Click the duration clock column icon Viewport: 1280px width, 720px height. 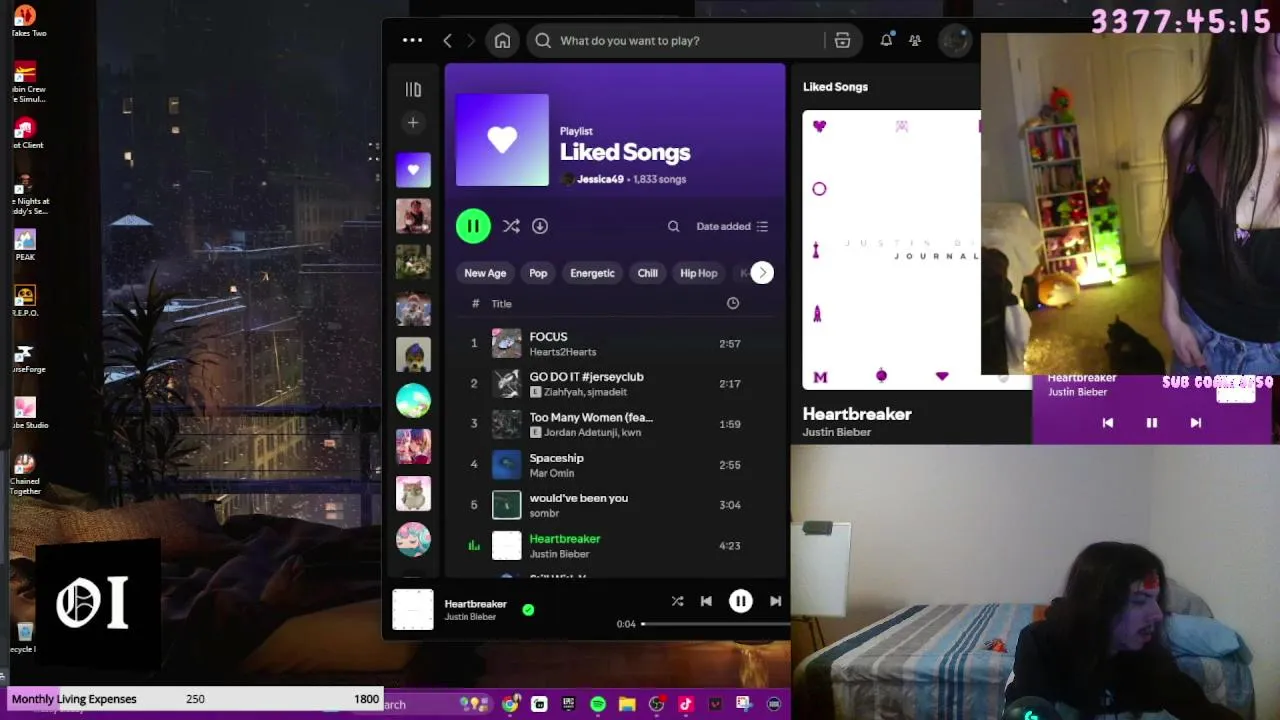(x=733, y=303)
